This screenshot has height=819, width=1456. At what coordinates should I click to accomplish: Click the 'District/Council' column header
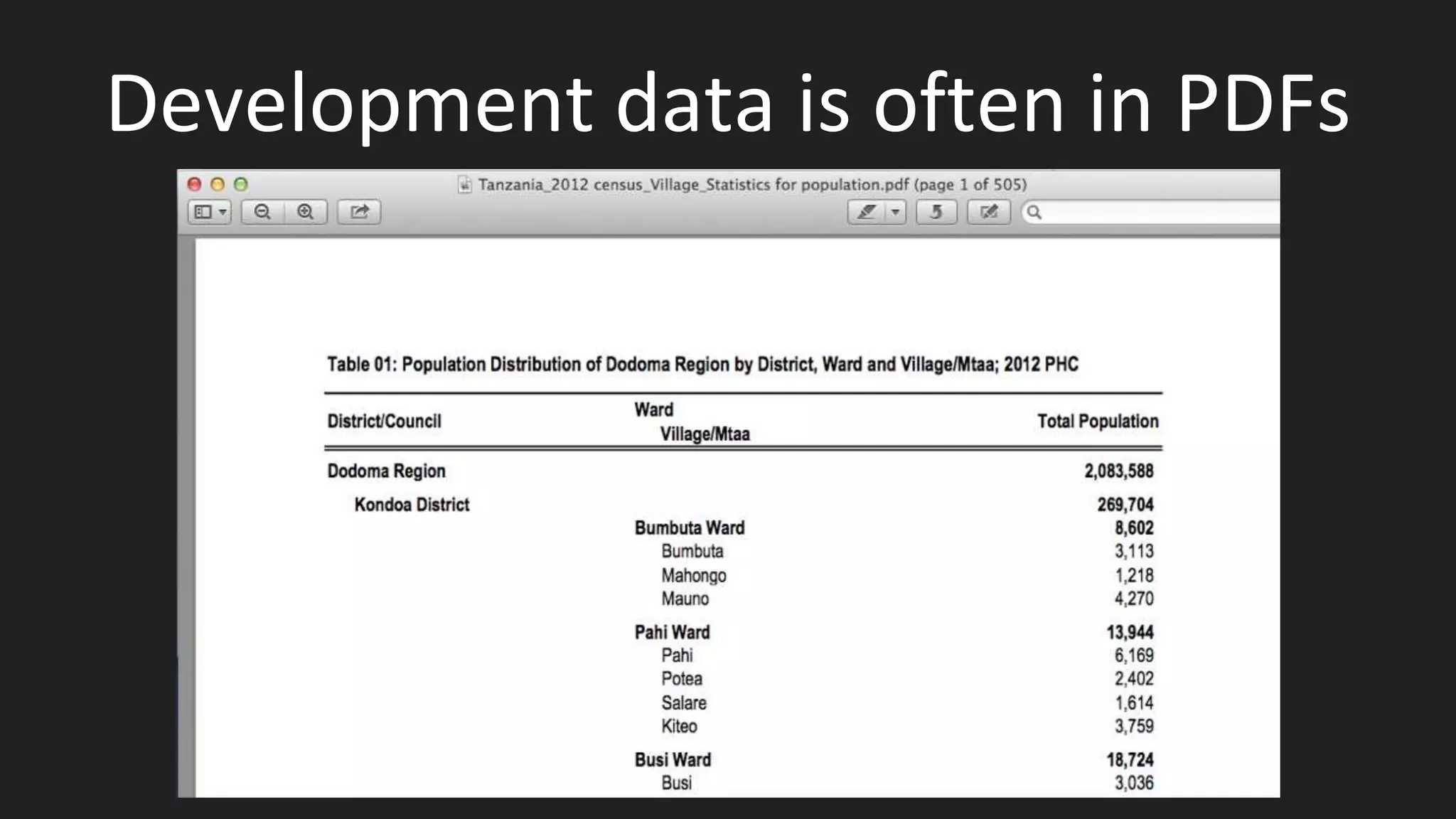click(x=384, y=422)
